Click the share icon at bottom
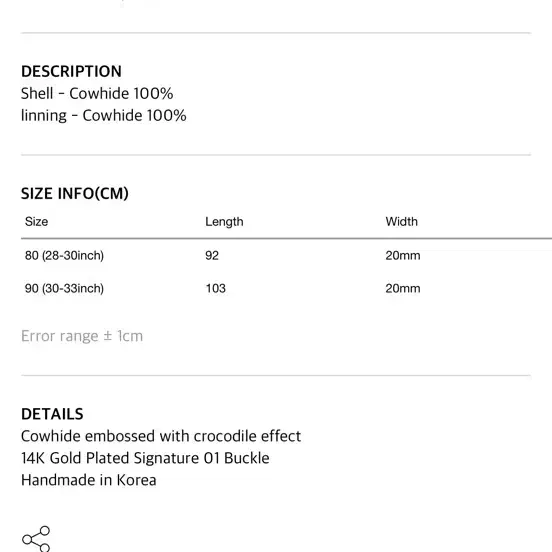The height and width of the screenshot is (552, 552). 36,539
